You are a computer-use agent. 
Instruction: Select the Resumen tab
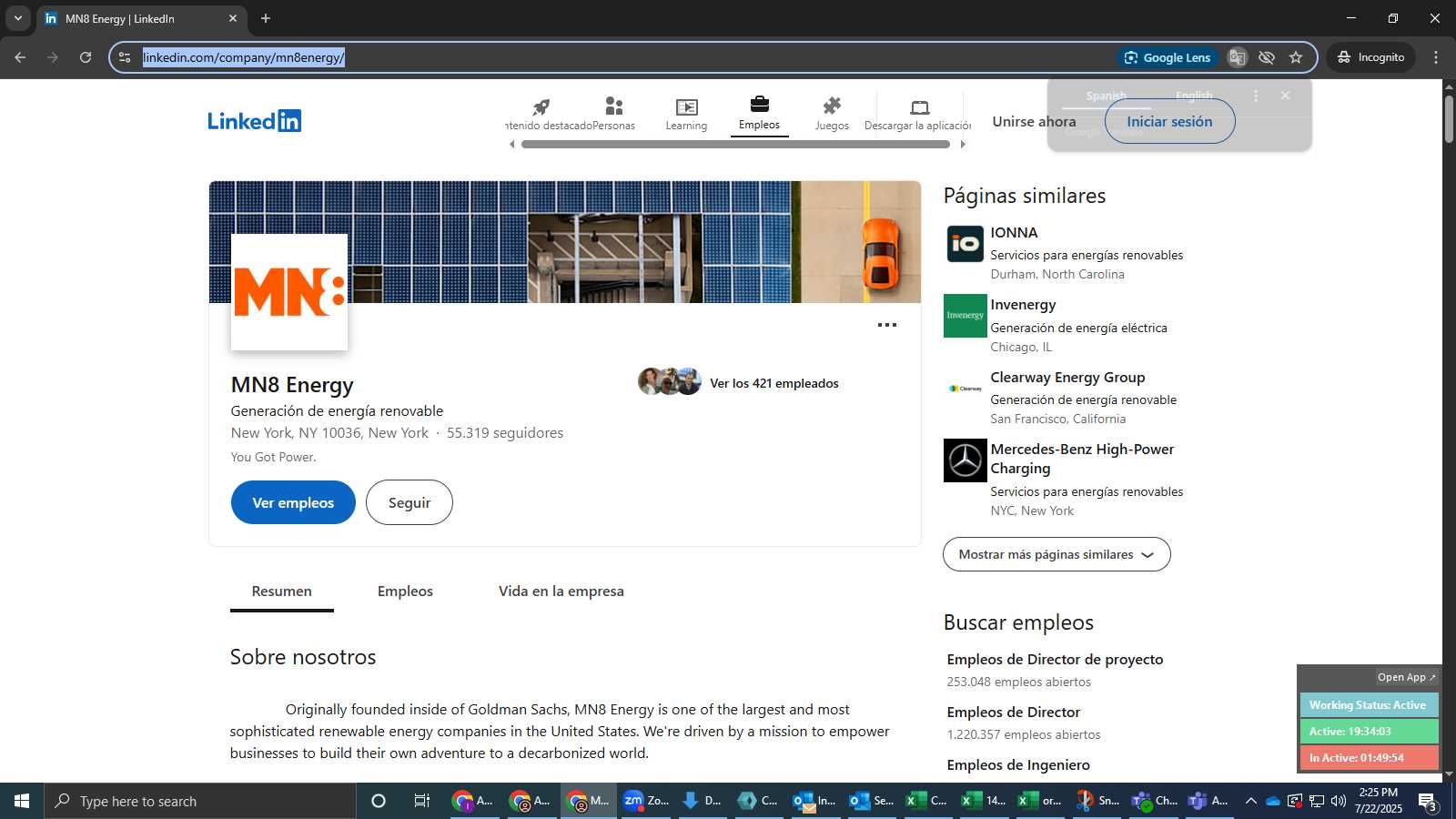click(281, 591)
